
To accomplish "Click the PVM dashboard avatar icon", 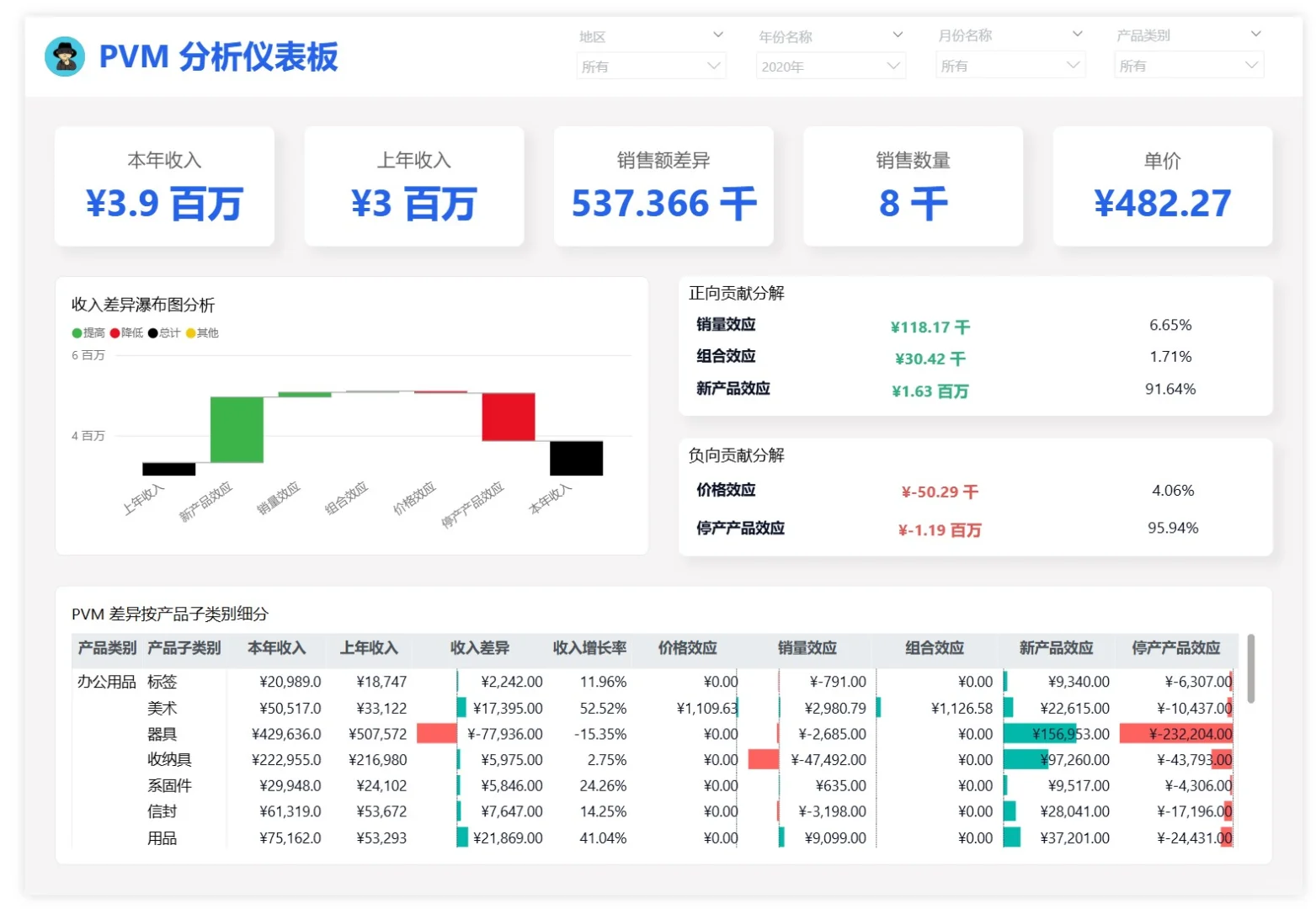I will click(66, 57).
